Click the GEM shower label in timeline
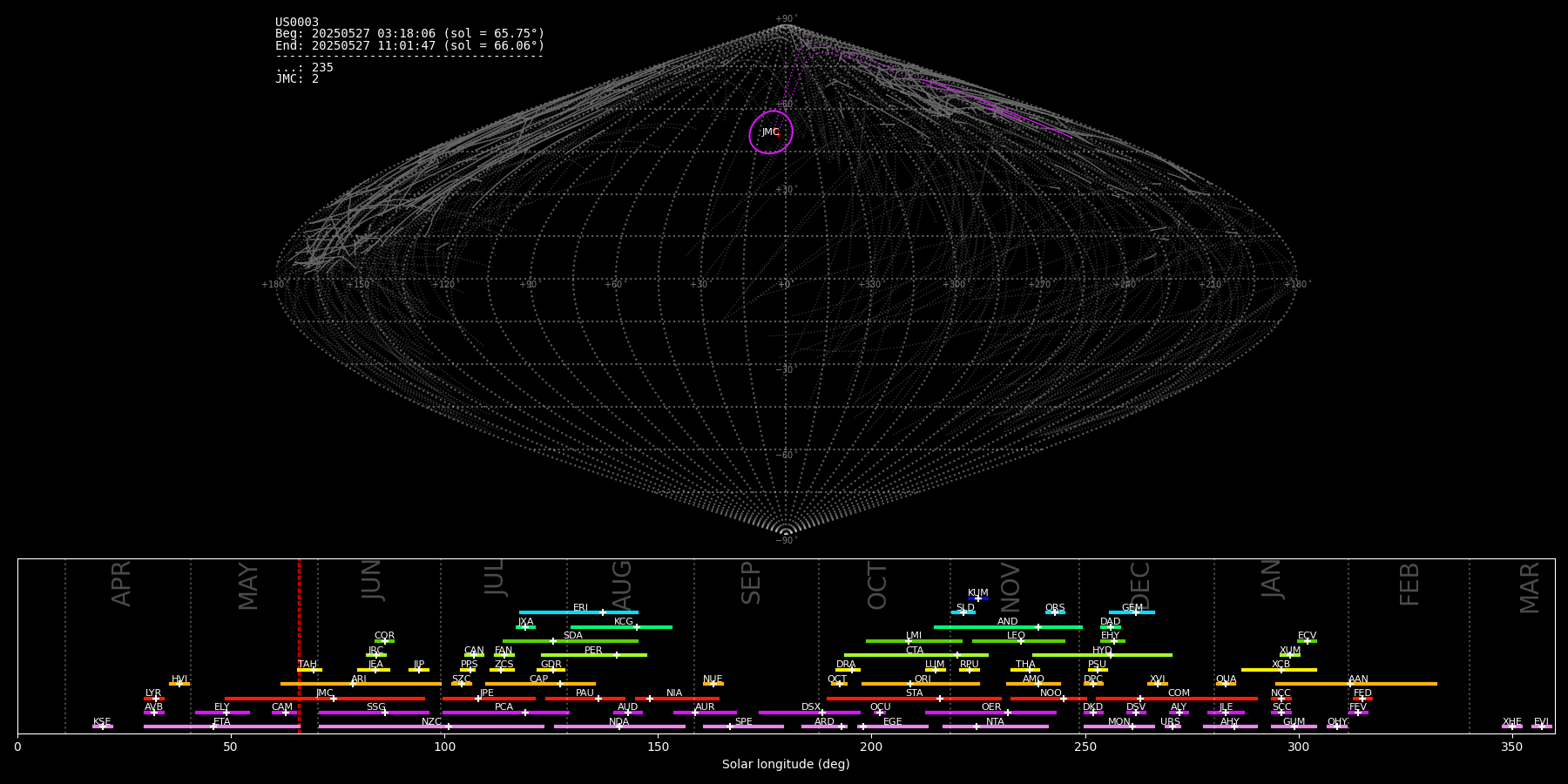The width and height of the screenshot is (1568, 784). point(1132,607)
